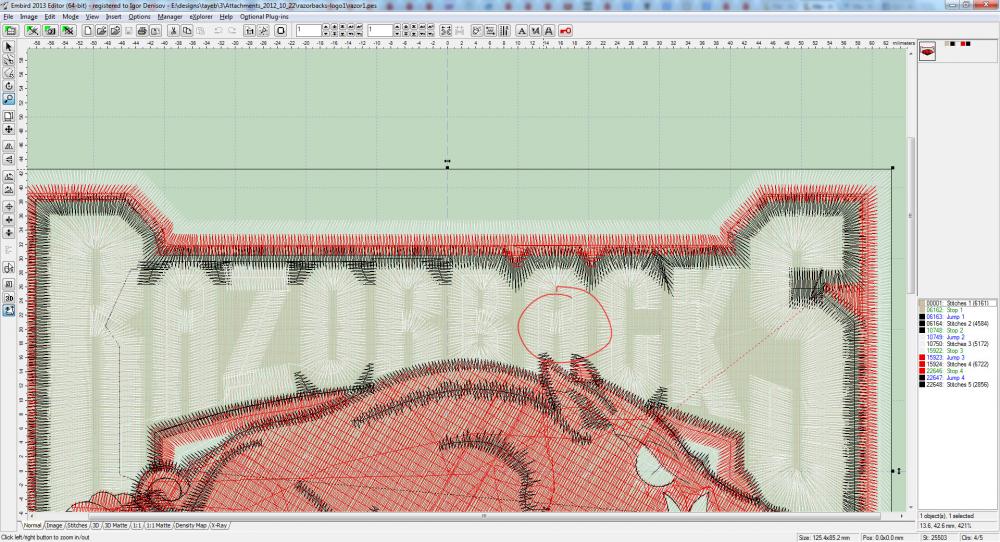Image resolution: width=1000 pixels, height=542 pixels.
Task: Click the New document icon
Action: pyautogui.click(x=87, y=31)
